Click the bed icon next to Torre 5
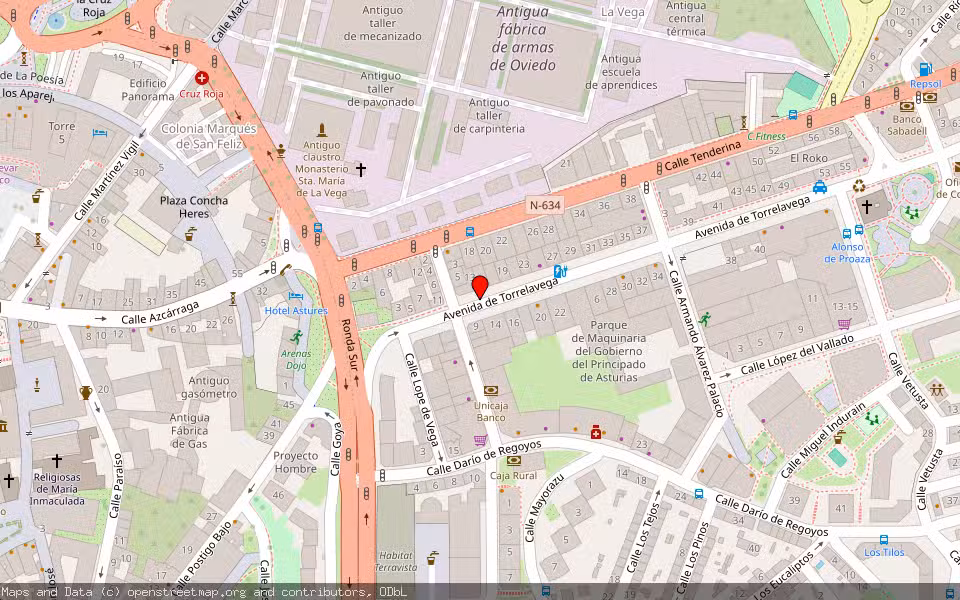 tap(100, 132)
